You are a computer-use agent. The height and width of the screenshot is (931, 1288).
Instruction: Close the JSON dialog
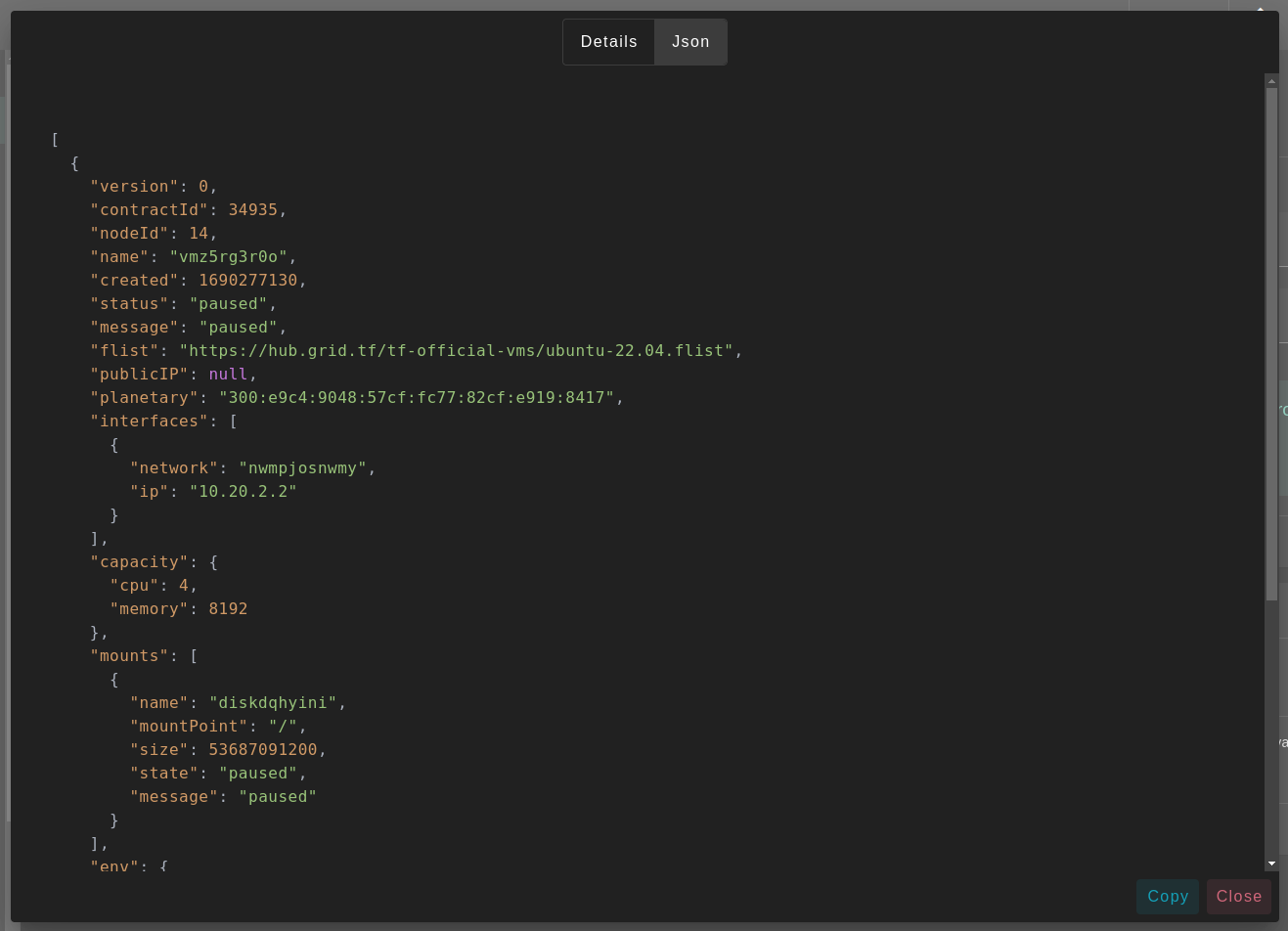[x=1239, y=897]
